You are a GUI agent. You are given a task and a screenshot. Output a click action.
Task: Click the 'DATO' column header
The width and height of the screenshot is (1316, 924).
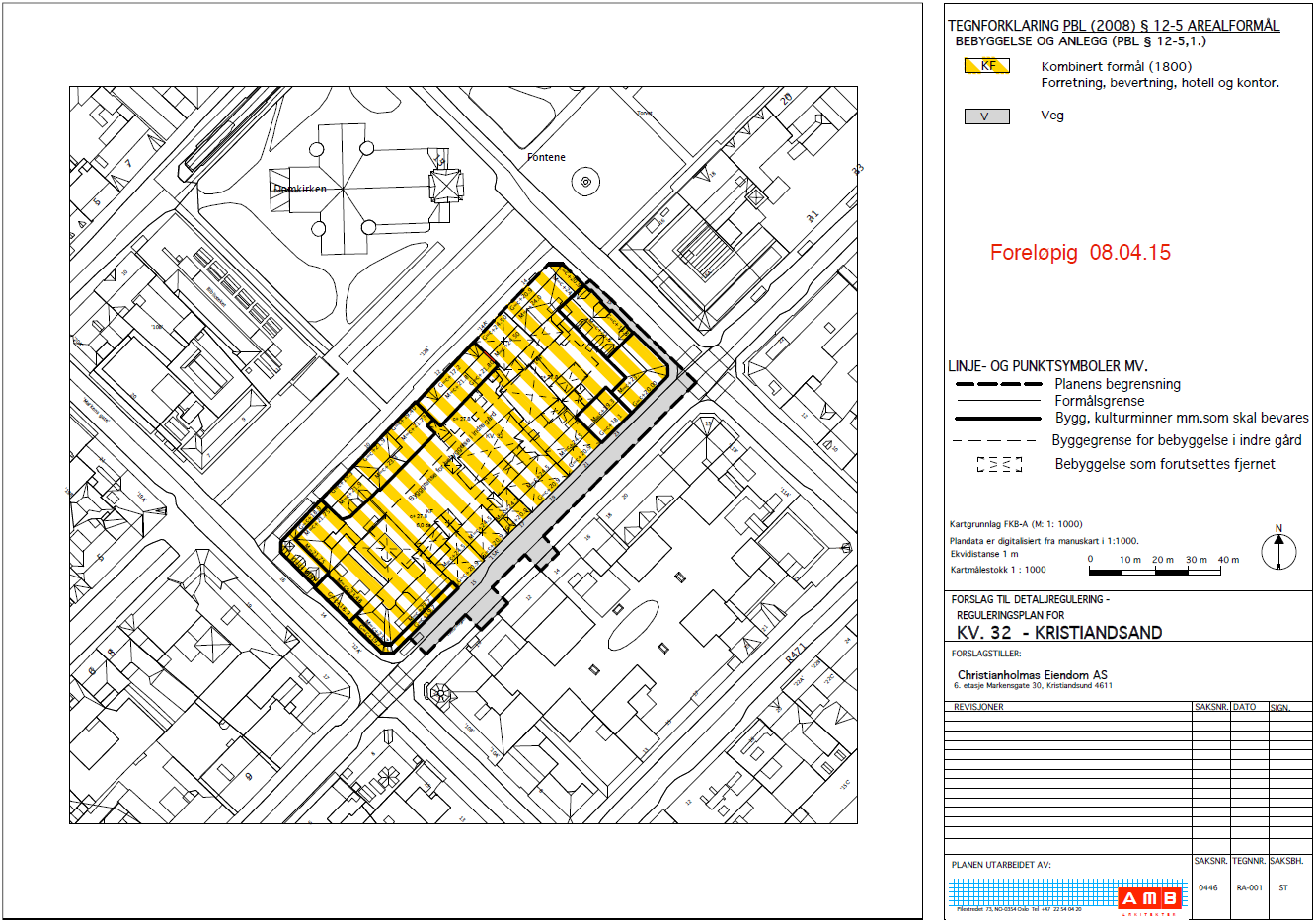click(x=1244, y=707)
